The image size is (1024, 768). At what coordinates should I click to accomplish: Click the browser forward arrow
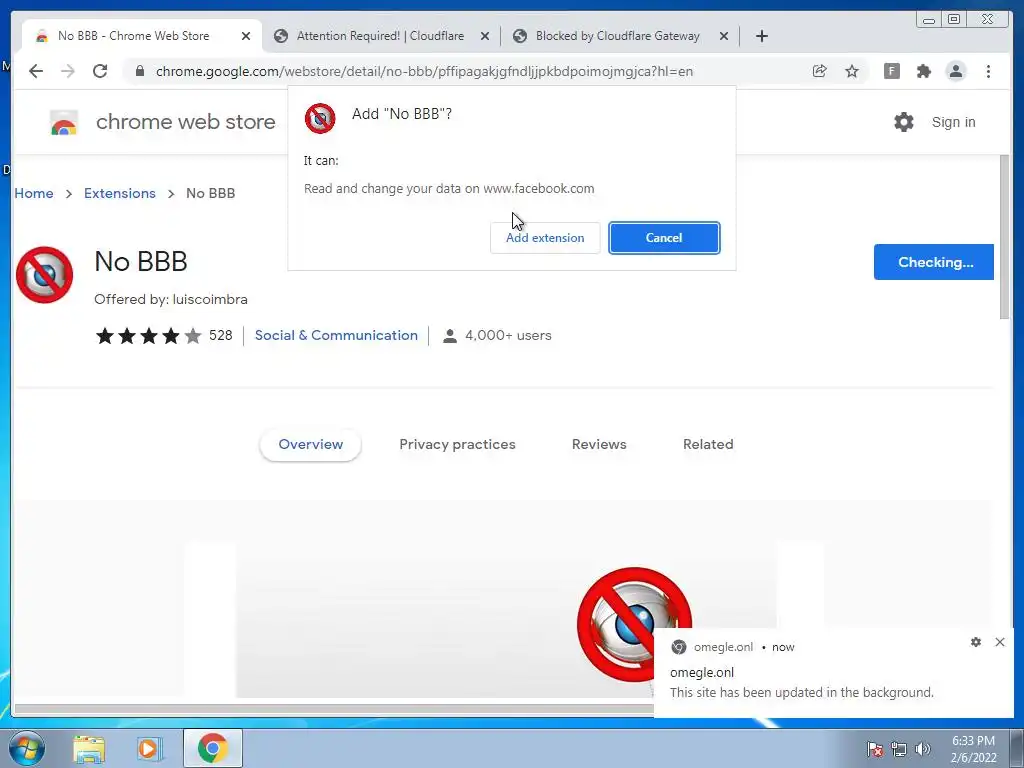pyautogui.click(x=68, y=71)
